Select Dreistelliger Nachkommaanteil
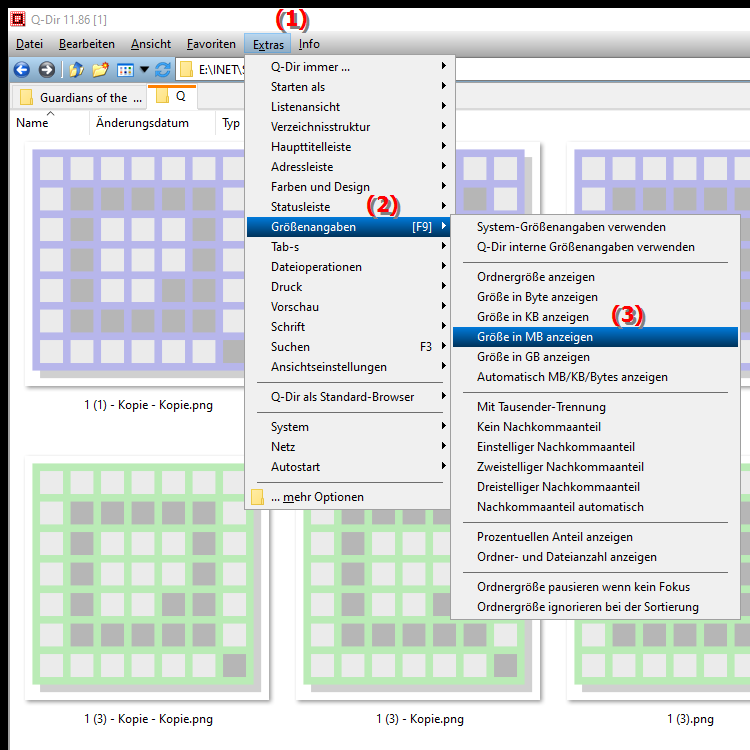750x750 pixels. point(595,487)
